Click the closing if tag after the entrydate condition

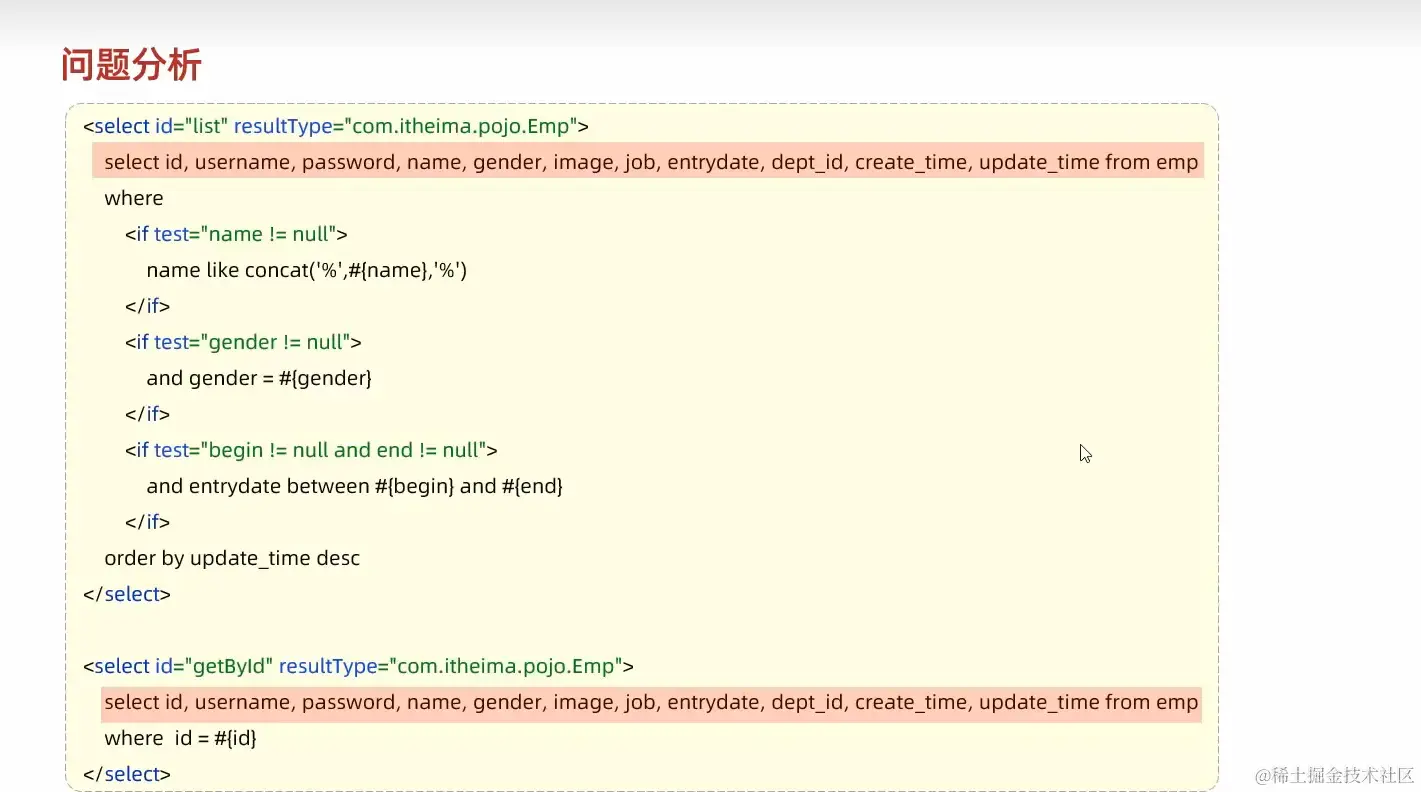[x=147, y=522]
